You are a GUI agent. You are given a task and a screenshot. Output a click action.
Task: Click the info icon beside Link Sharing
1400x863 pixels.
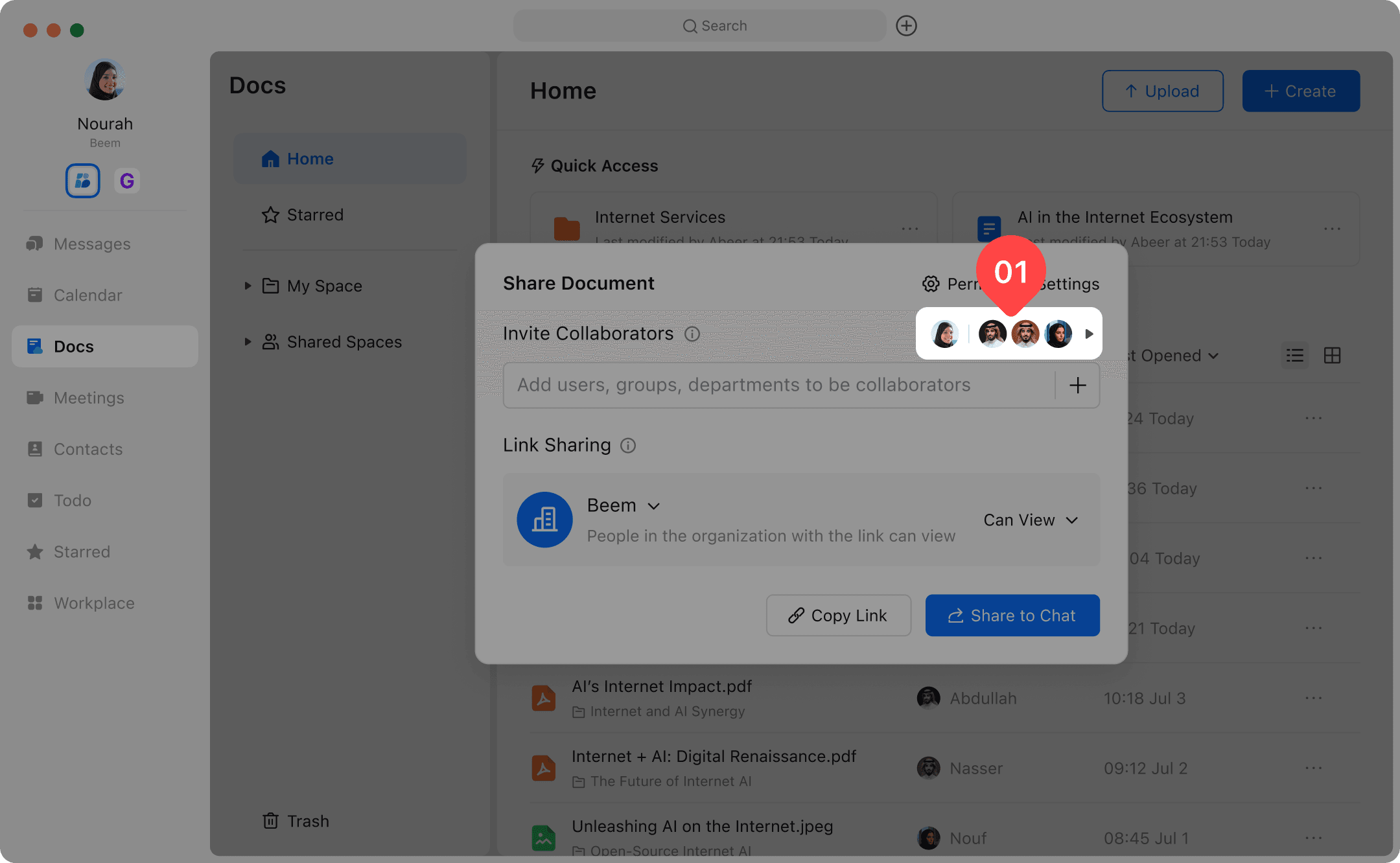click(x=628, y=446)
